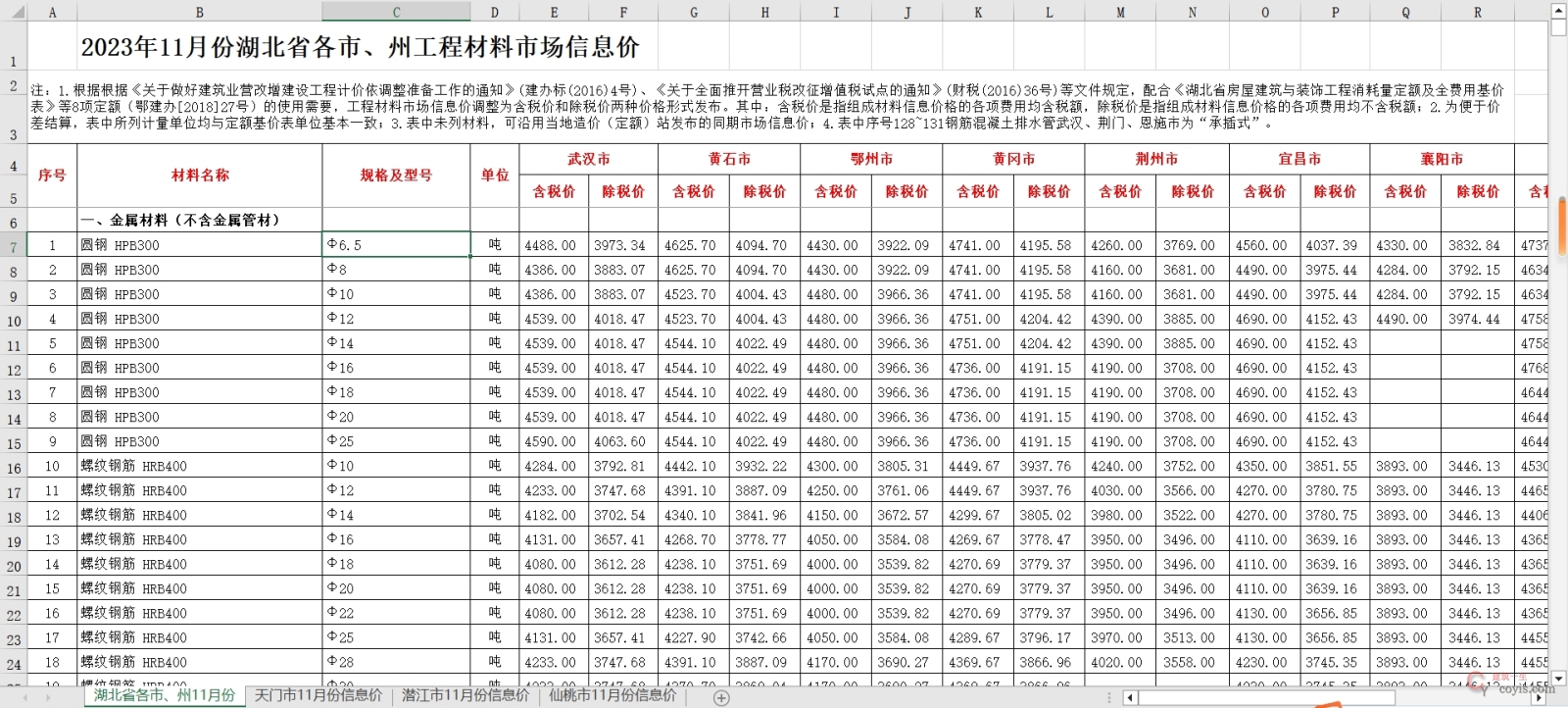Viewport: 1568px width, 708px height.
Task: Select column A header
Action: [x=52, y=12]
